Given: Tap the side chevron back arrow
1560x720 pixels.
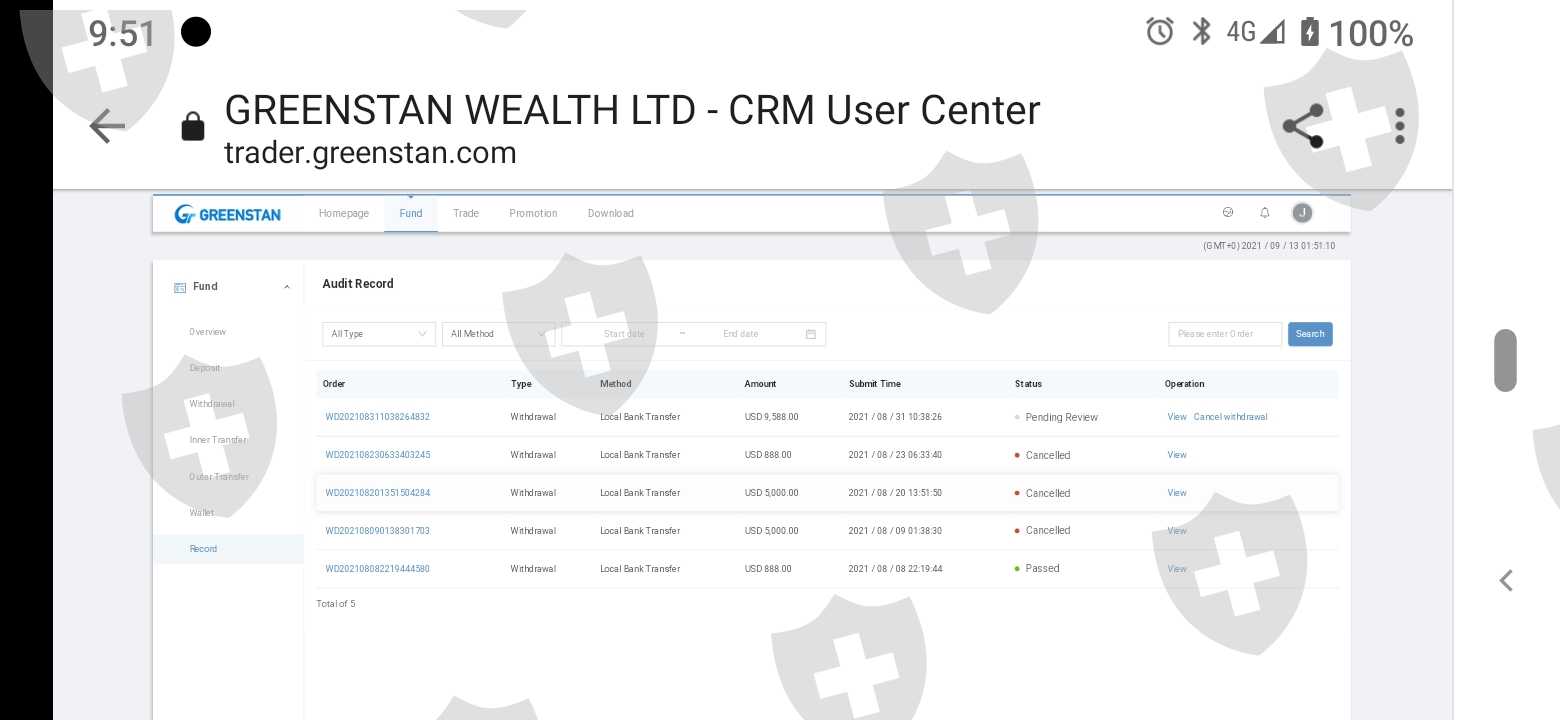Looking at the screenshot, I should tap(1506, 580).
